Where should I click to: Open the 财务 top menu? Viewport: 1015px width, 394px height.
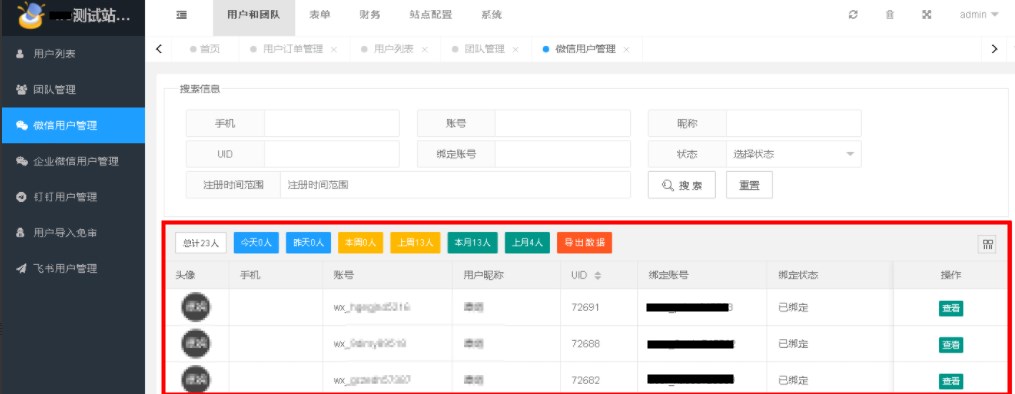point(370,15)
